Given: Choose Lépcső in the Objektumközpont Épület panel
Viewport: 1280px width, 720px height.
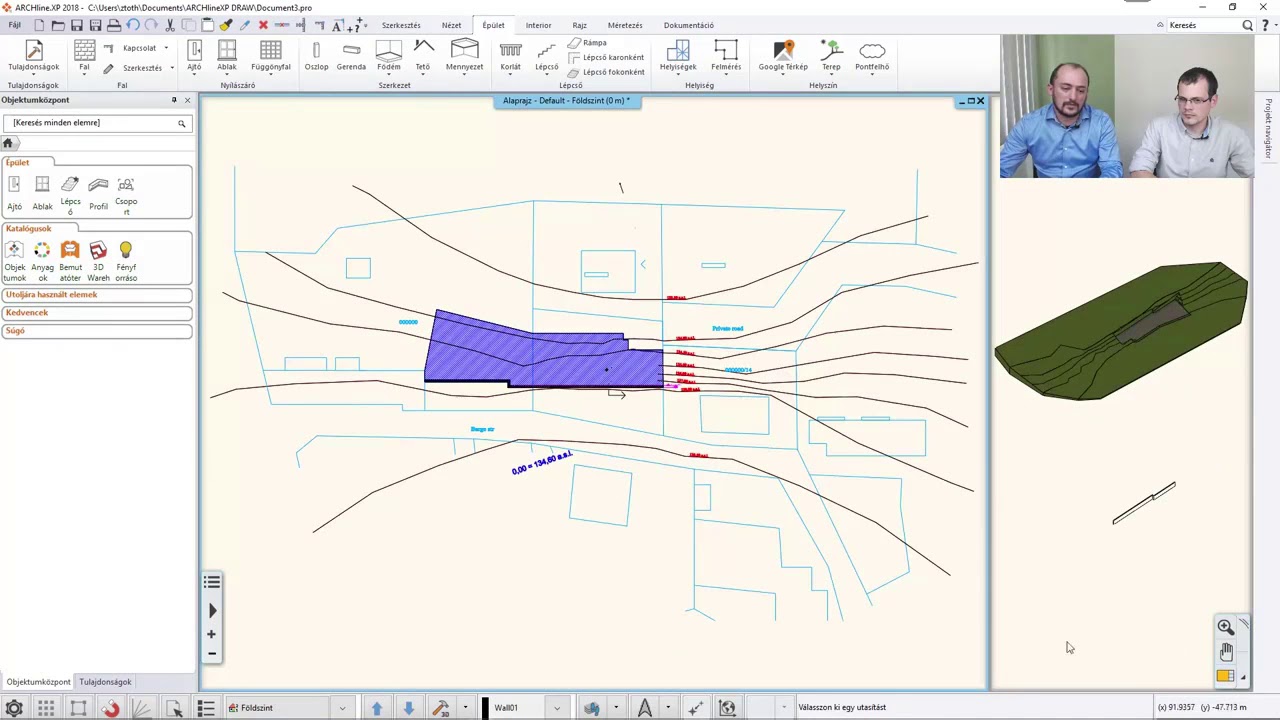Looking at the screenshot, I should pos(70,195).
